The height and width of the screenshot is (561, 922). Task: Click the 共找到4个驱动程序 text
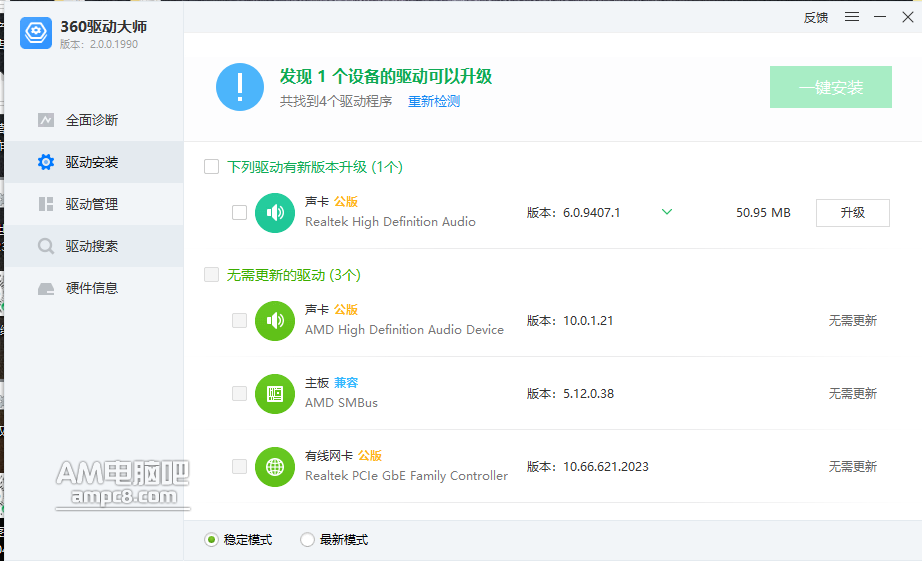(336, 101)
